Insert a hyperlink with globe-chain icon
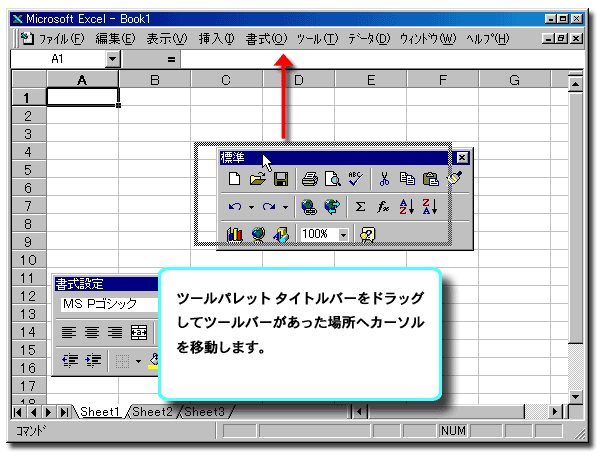 (x=309, y=207)
